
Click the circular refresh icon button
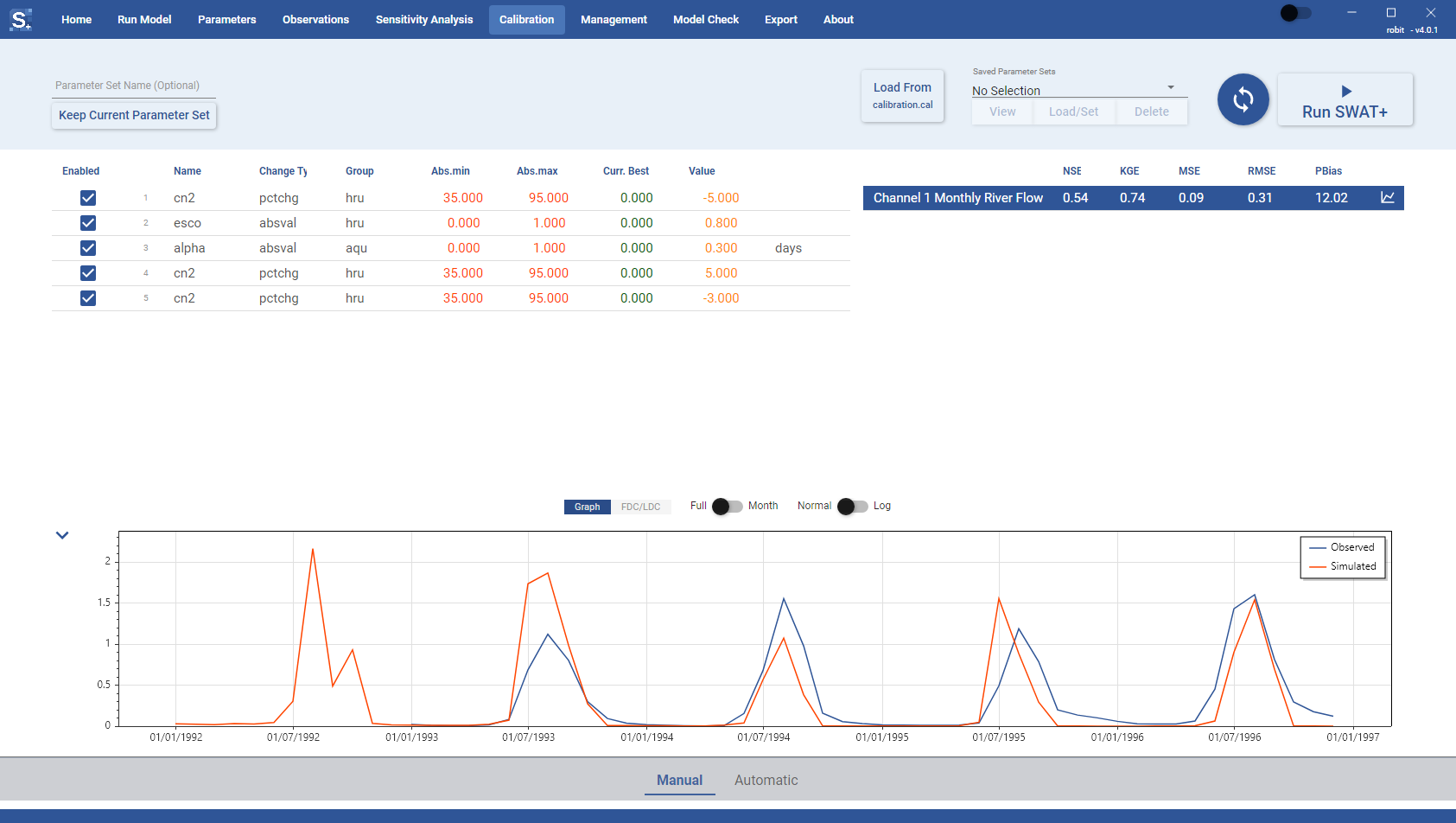[1243, 99]
